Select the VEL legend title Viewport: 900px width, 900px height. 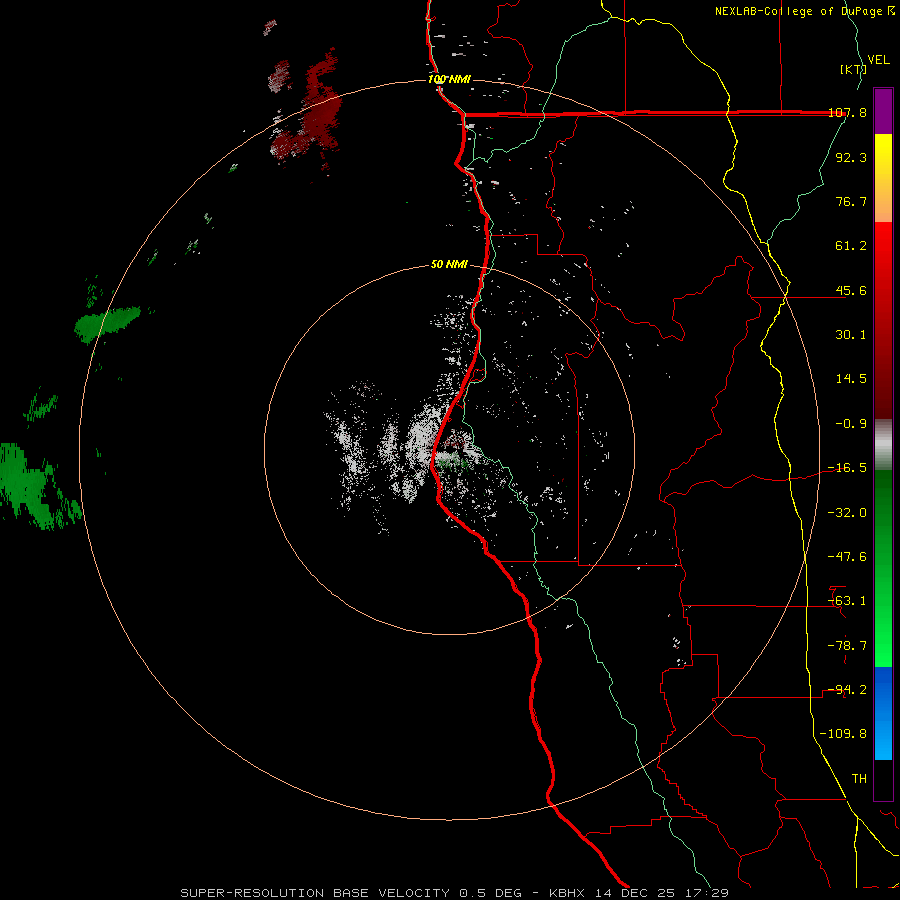(x=878, y=60)
